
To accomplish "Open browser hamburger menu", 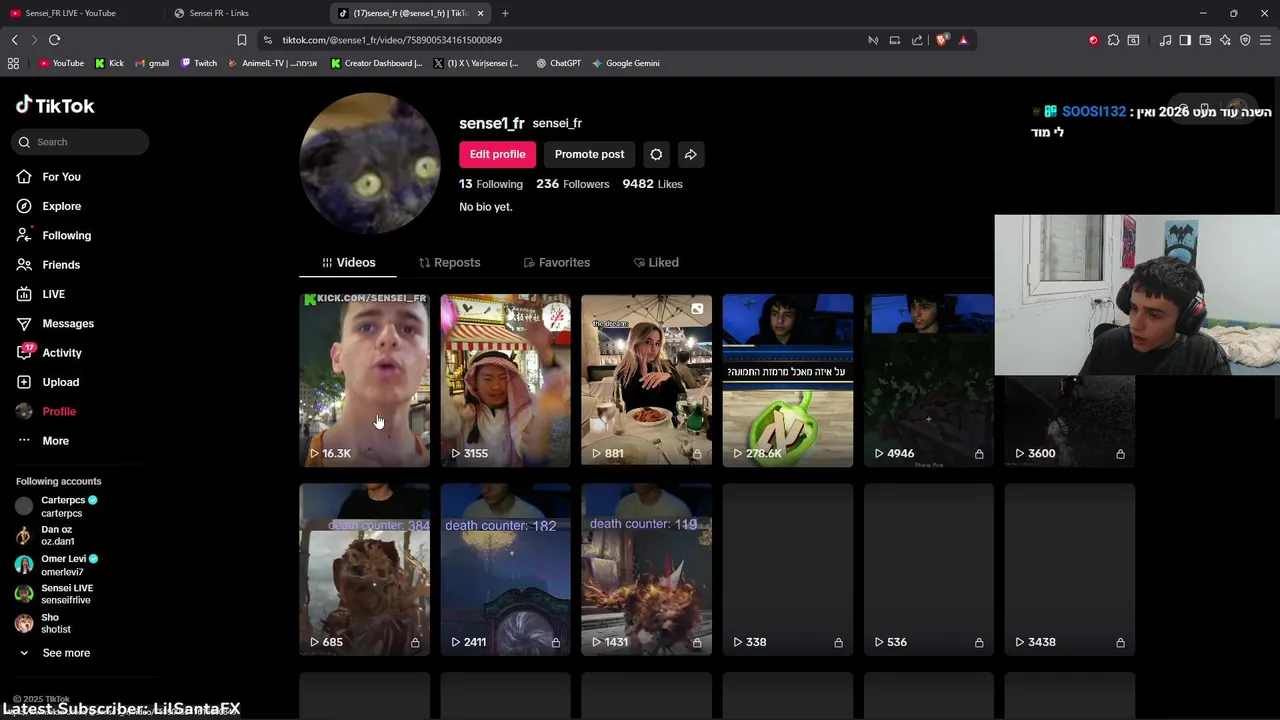I will 1265,40.
